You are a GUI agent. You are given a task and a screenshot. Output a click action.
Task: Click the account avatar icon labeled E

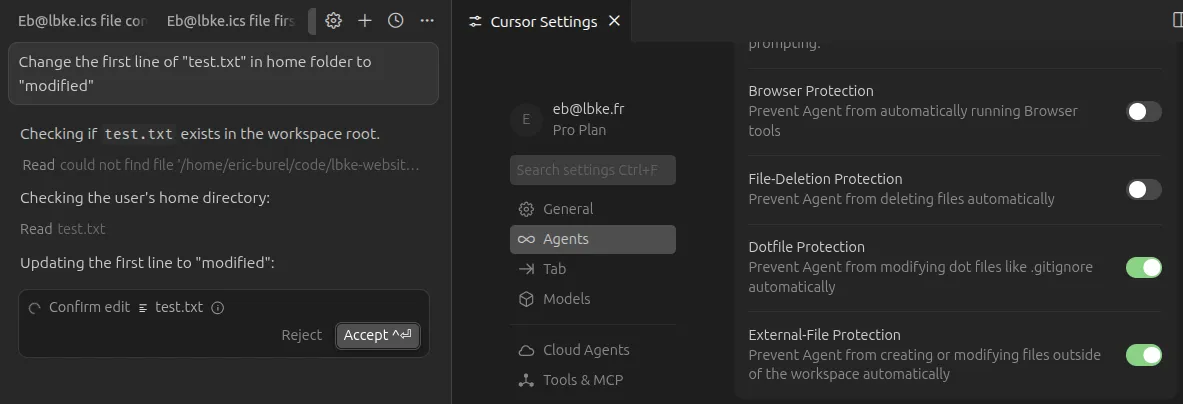tap(526, 120)
